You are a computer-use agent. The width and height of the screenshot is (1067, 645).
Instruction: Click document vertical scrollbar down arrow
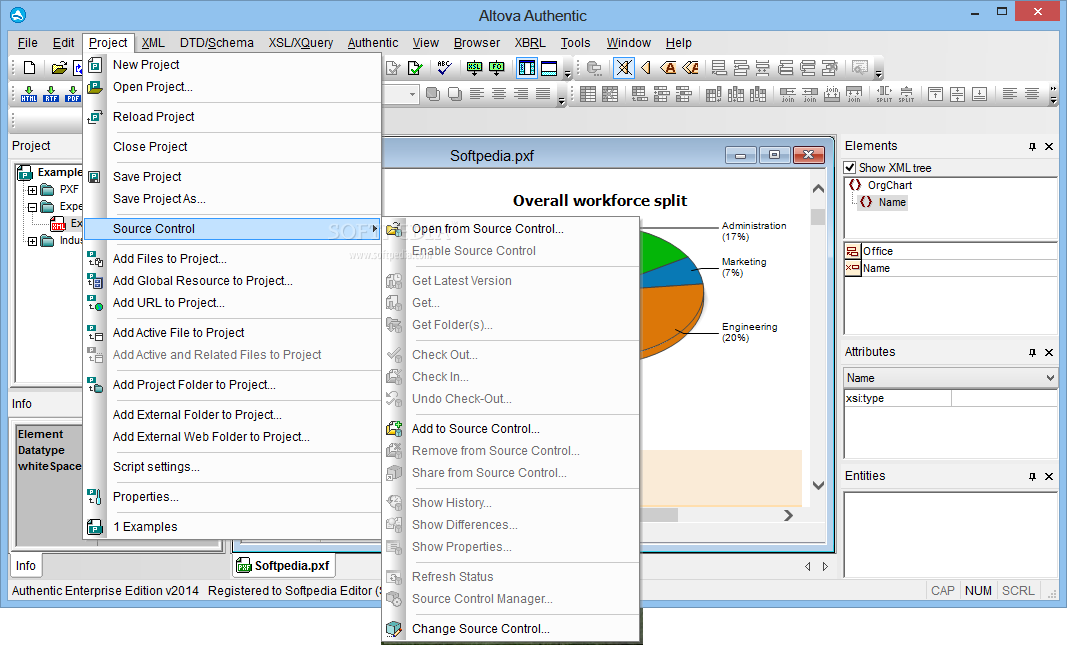point(819,486)
